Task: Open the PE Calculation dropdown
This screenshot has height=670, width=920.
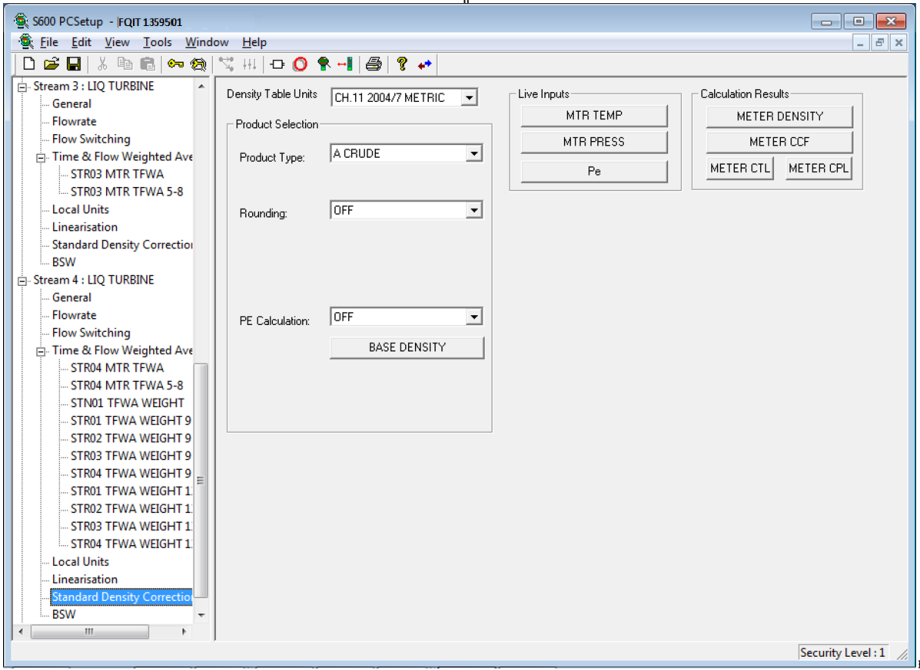Action: (474, 317)
